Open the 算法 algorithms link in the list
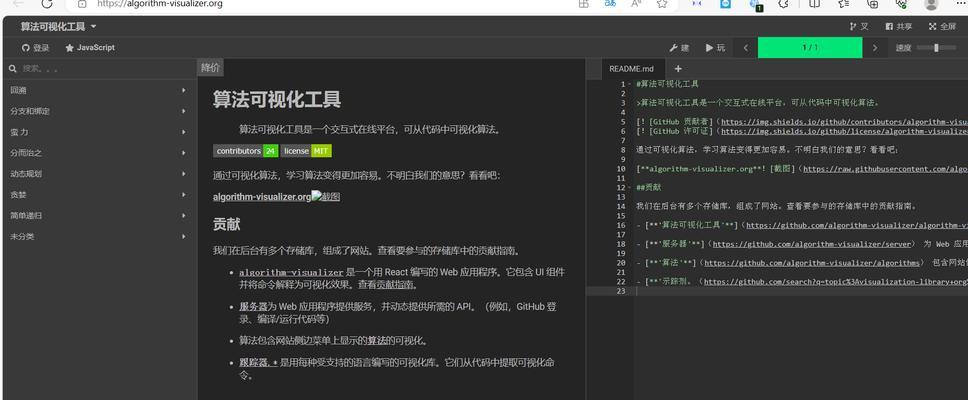 point(377,340)
